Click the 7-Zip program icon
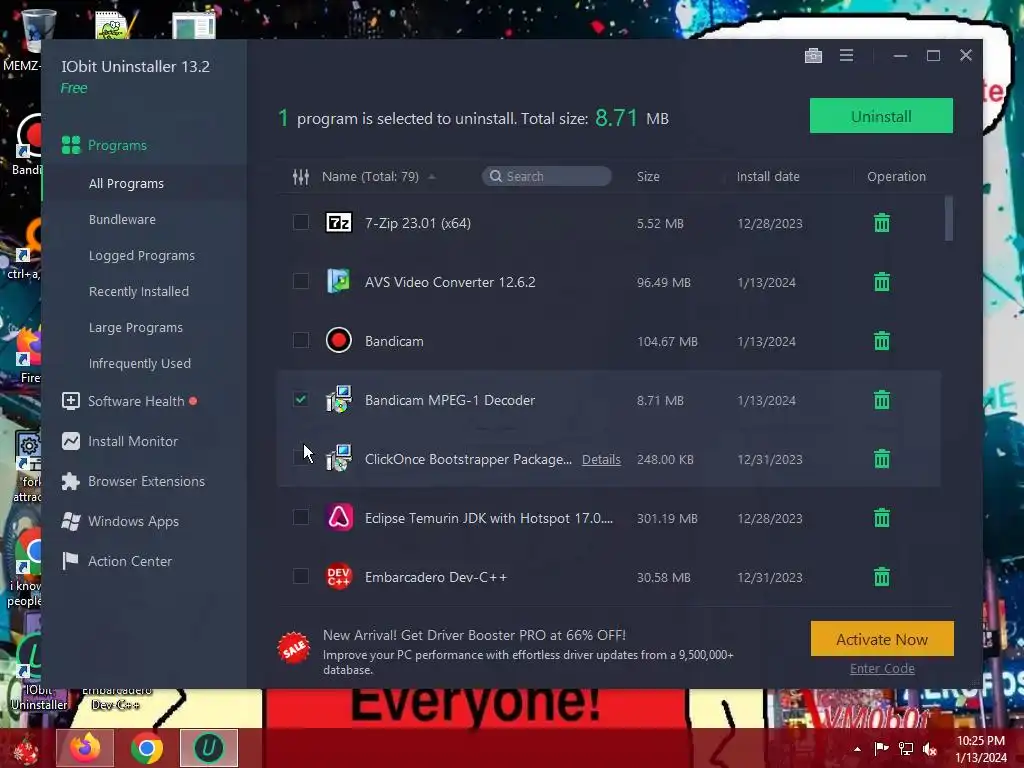This screenshot has width=1024, height=768. point(339,223)
